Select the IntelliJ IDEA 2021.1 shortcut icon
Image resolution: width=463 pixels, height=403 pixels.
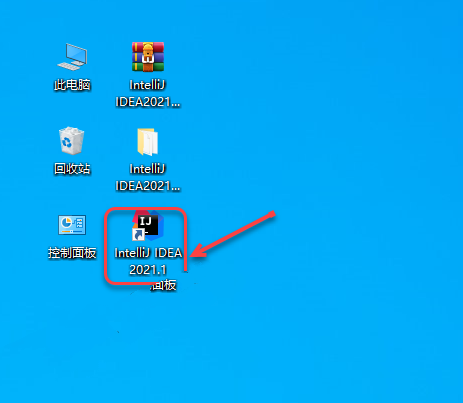point(148,225)
